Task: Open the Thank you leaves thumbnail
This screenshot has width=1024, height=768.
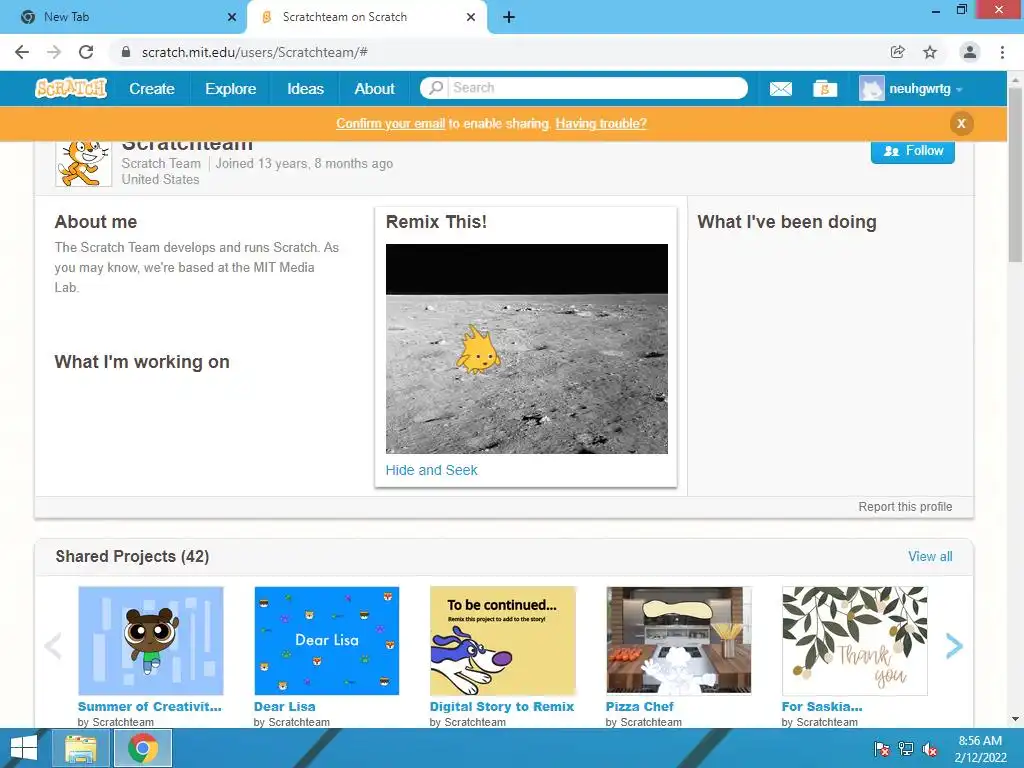Action: (854, 641)
